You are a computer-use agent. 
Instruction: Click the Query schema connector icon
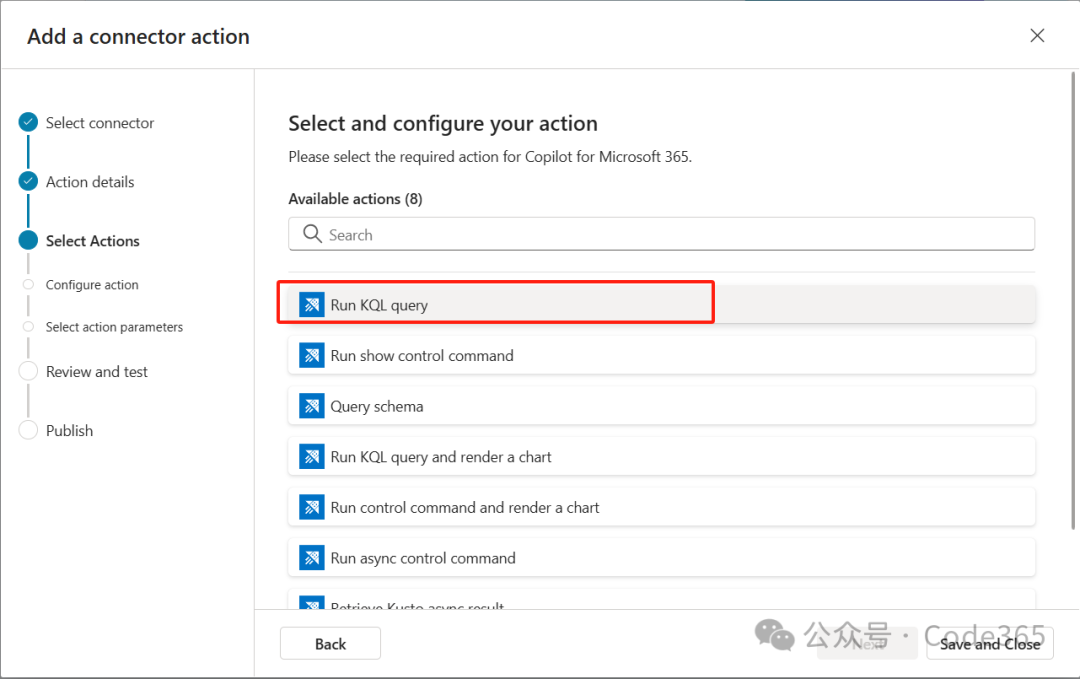pos(312,406)
